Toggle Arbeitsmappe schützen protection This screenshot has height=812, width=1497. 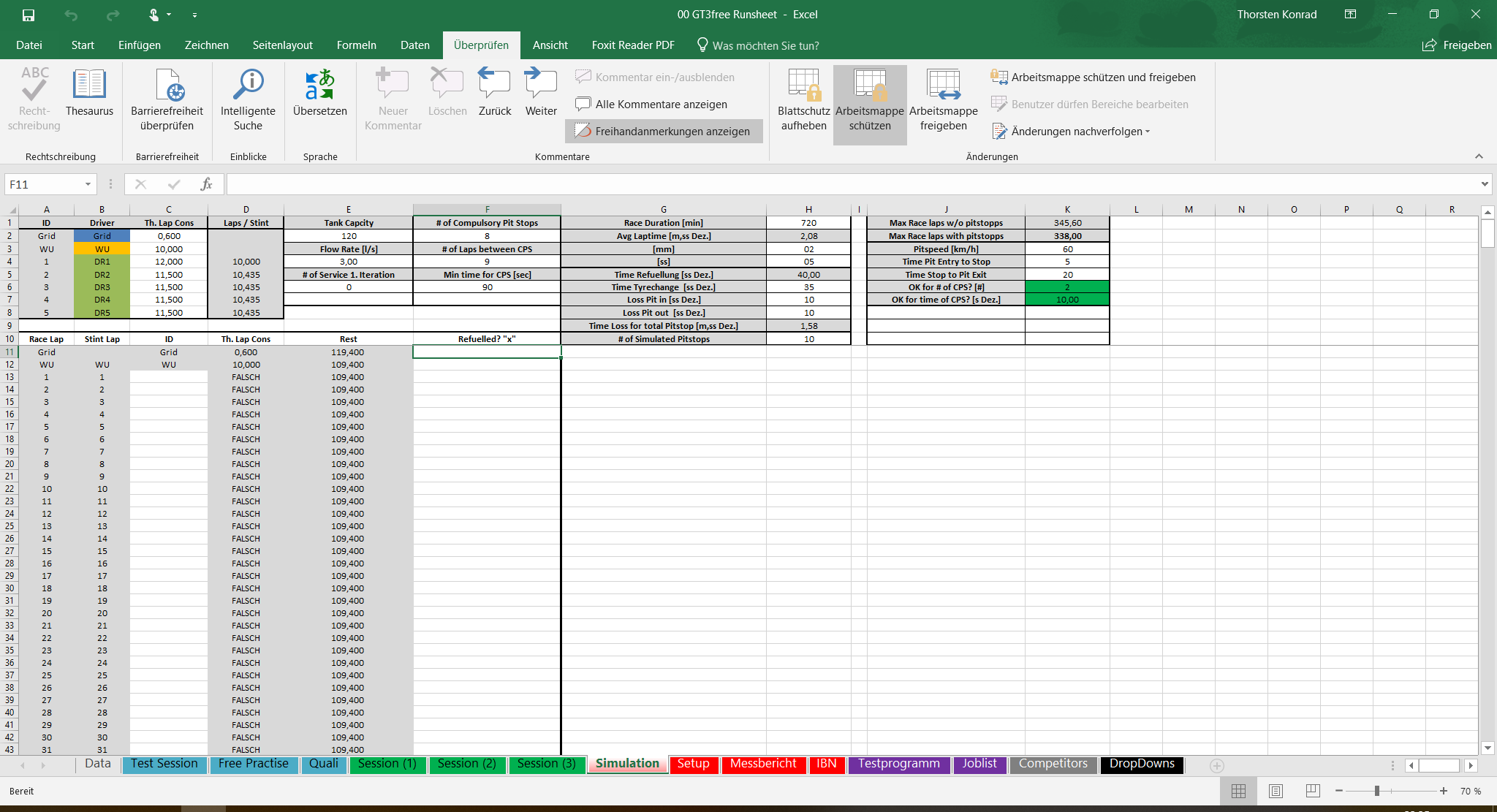pos(870,102)
